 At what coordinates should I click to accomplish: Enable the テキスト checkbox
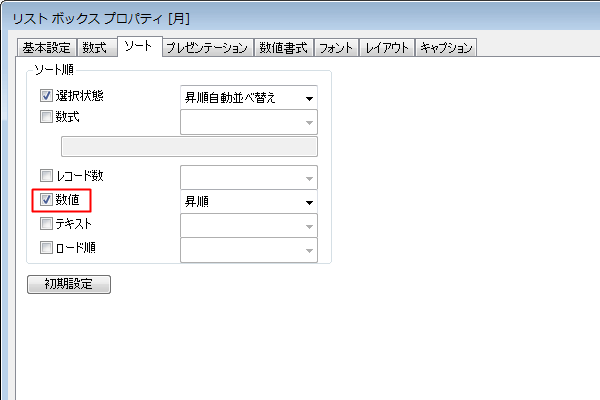point(46,224)
